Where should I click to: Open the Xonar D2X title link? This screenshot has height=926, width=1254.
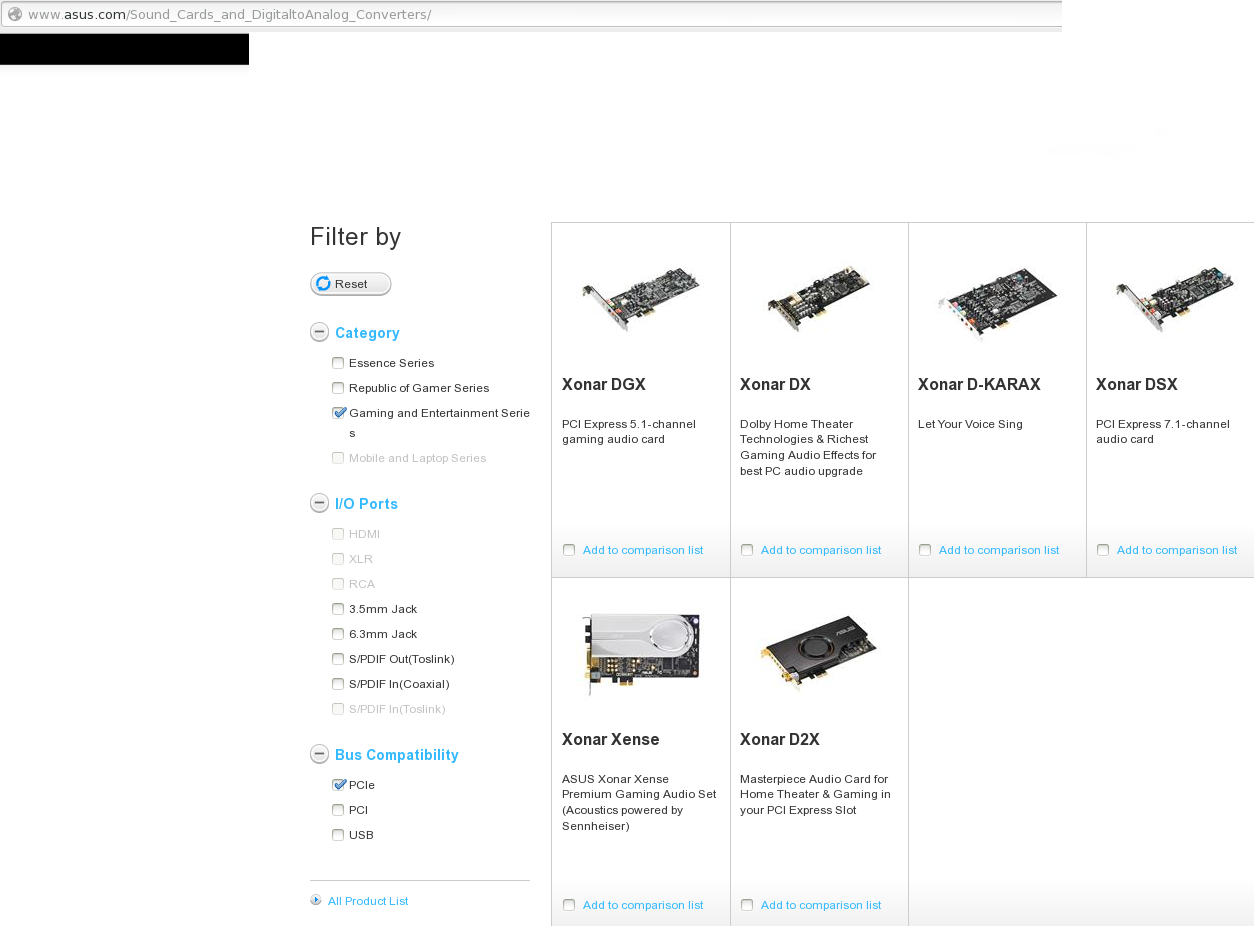(x=780, y=739)
